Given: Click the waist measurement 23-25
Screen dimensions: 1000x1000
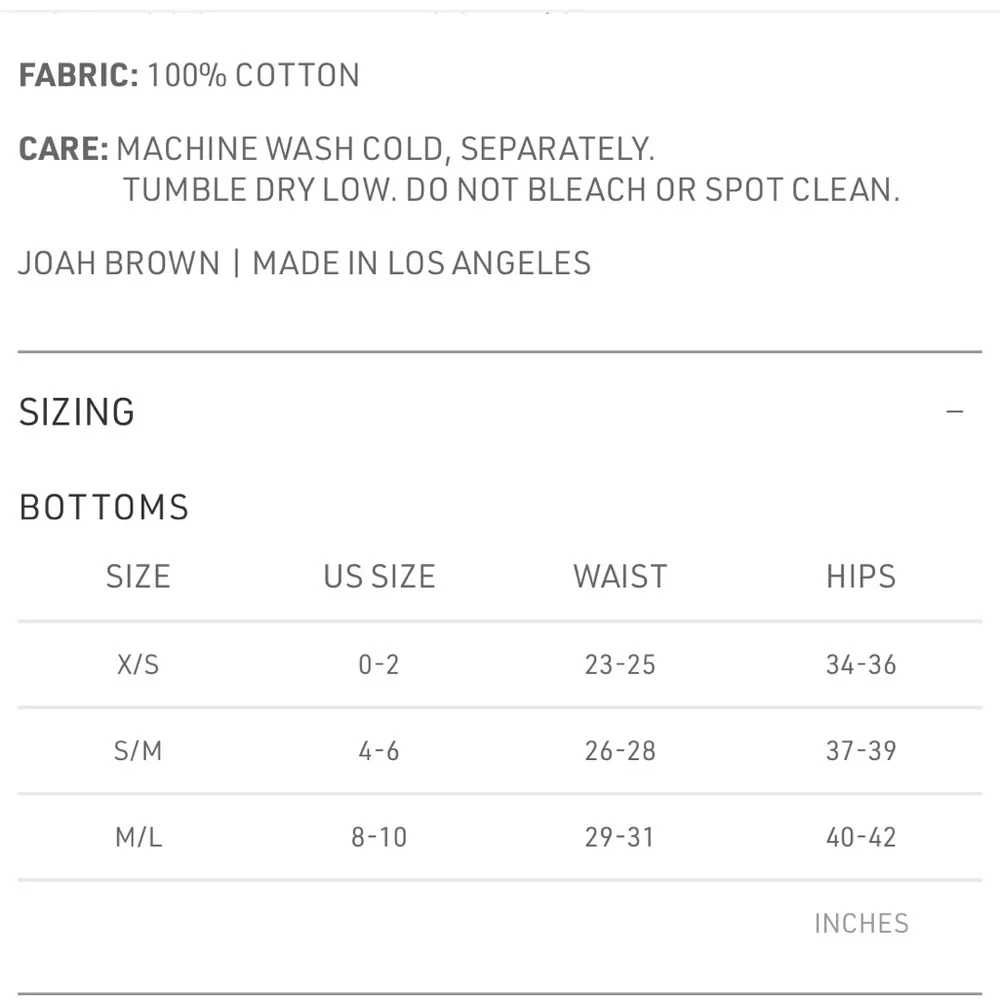Looking at the screenshot, I should point(620,664).
